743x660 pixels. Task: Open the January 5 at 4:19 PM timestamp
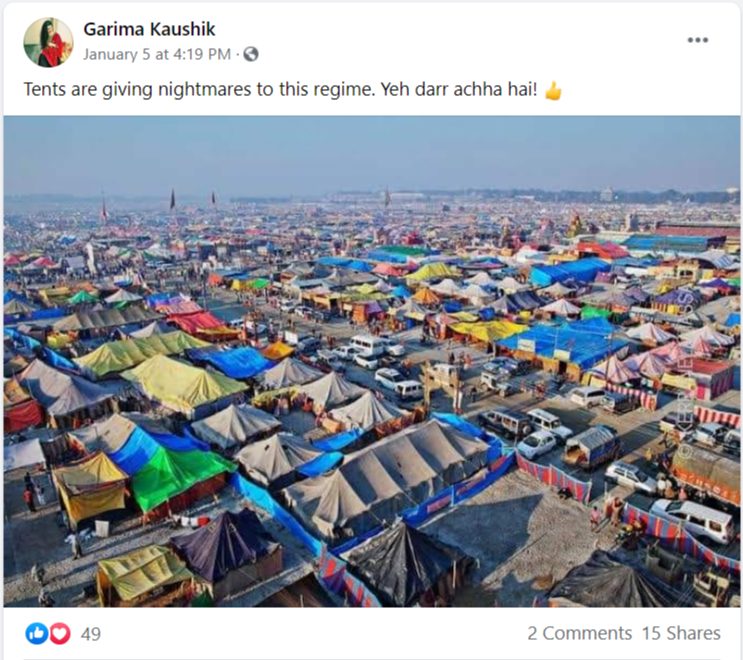[157, 54]
